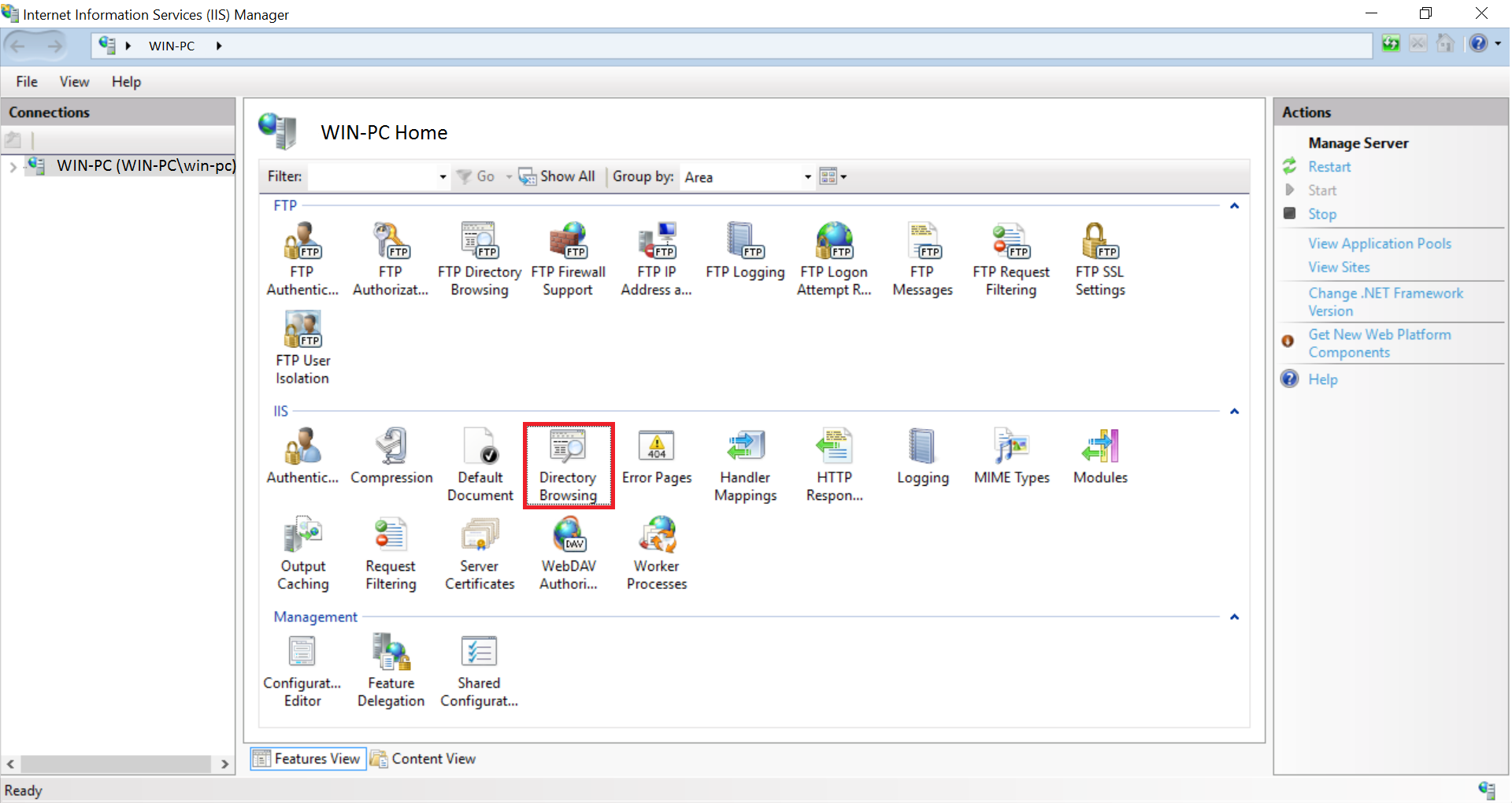Open FTP SSL Settings
The image size is (1512, 803).
click(x=1099, y=259)
